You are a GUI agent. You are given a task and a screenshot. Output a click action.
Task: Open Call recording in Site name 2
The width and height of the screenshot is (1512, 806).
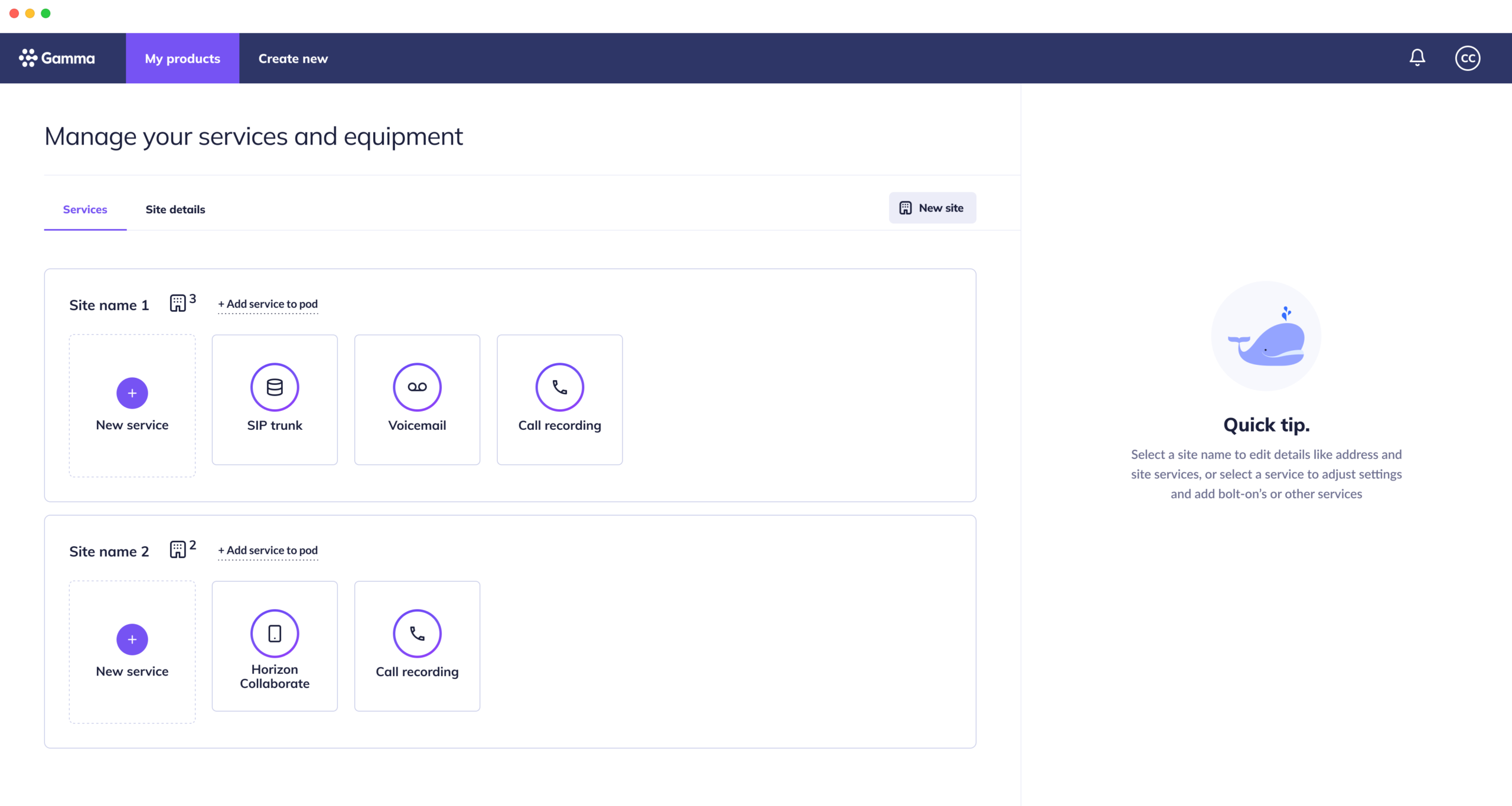[417, 634]
